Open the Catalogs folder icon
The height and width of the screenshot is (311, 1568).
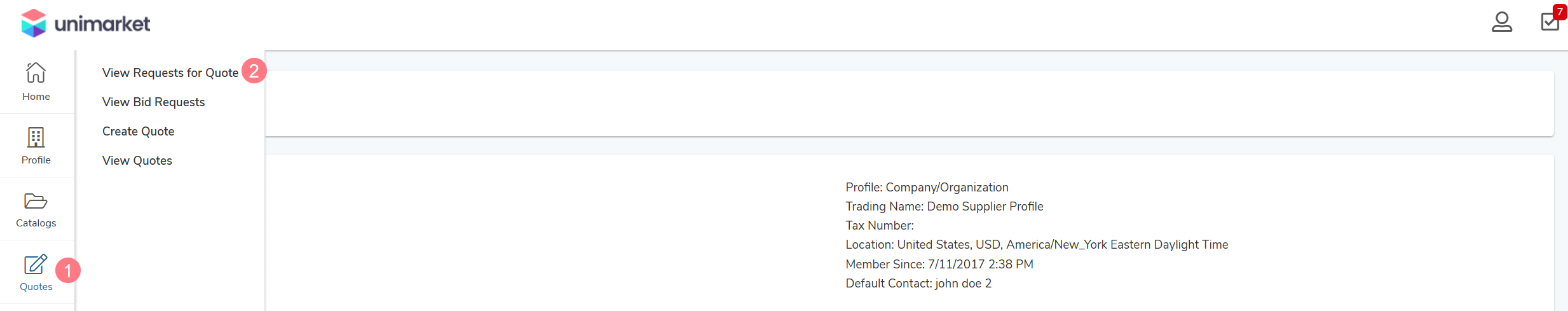[x=36, y=201]
